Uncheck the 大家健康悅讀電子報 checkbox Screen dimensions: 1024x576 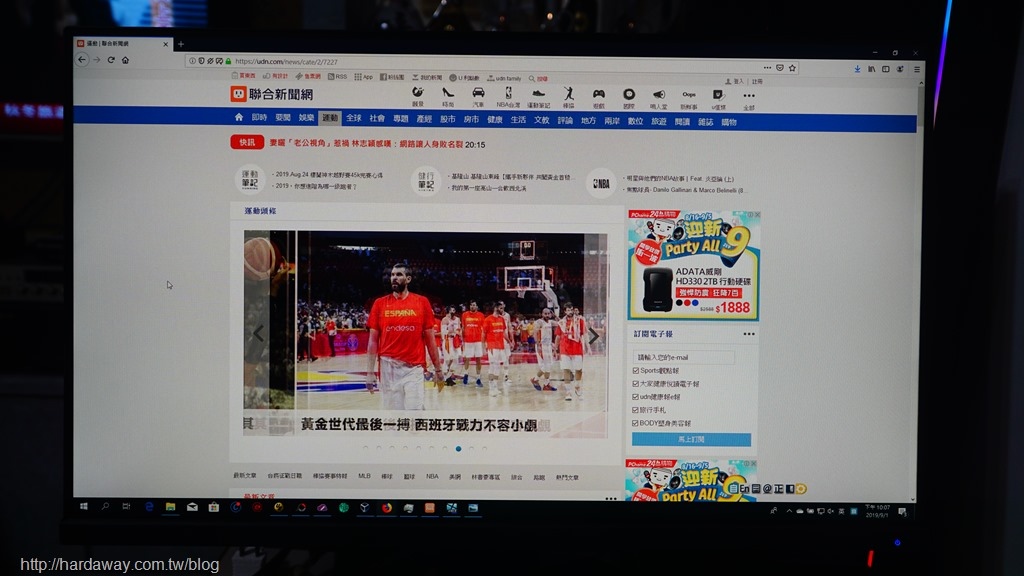(635, 383)
